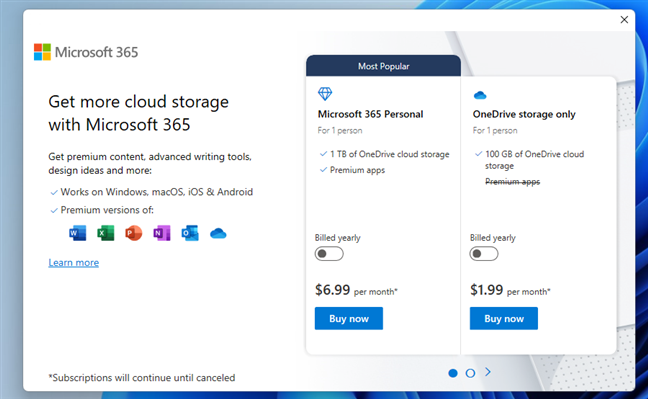
Task: Click 'Works on Windows, macOS, iOS & Android'
Action: pyautogui.click(x=157, y=192)
